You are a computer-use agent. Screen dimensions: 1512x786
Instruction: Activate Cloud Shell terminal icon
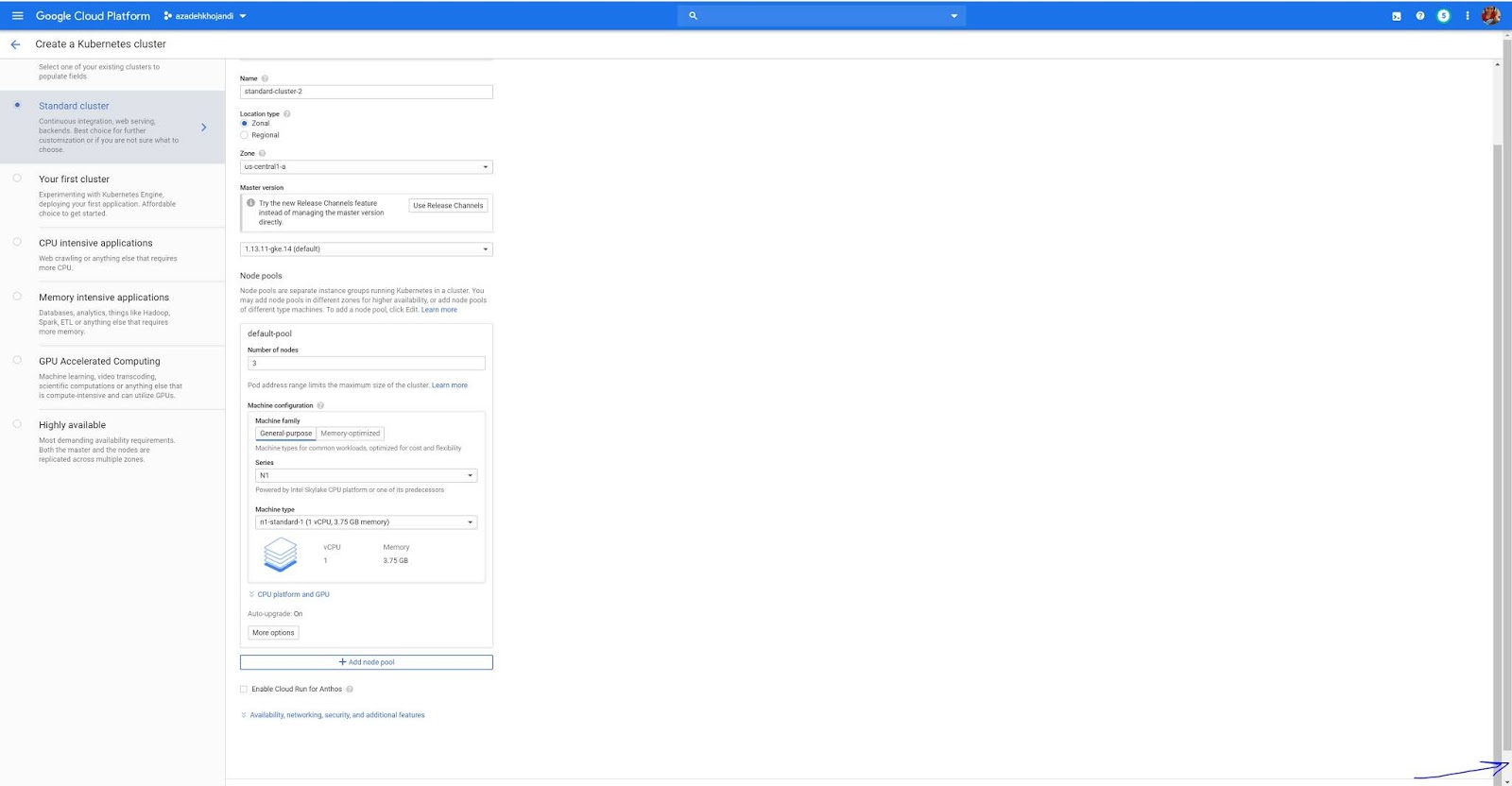[1397, 16]
